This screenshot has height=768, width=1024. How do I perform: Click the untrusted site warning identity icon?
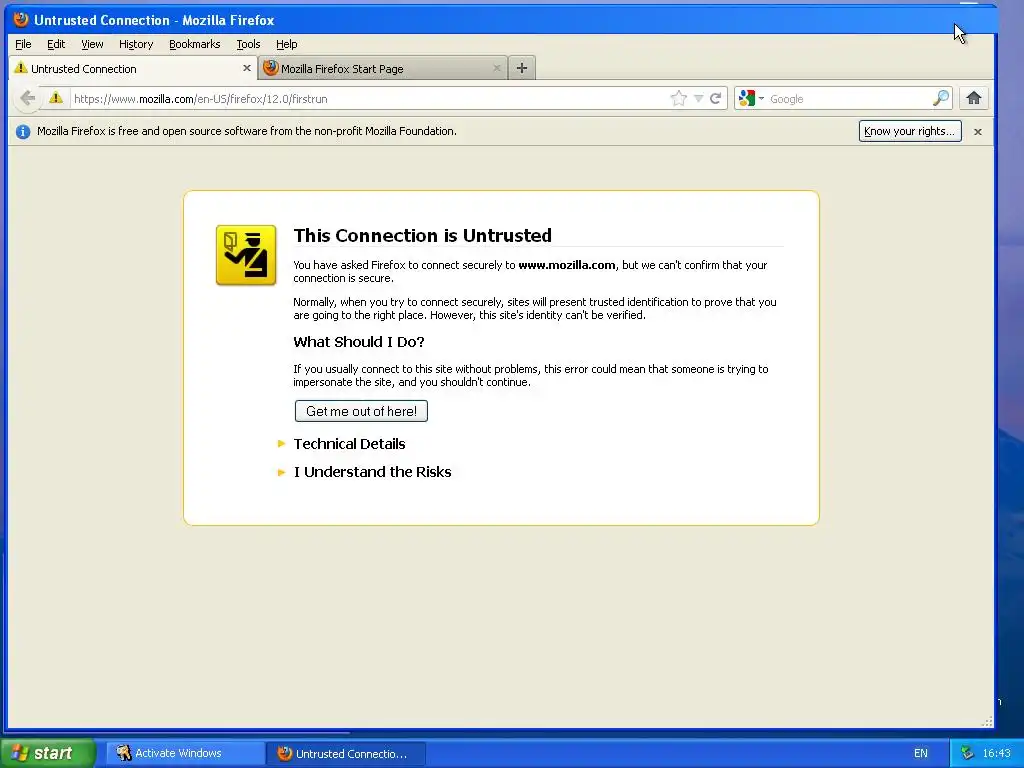(56, 98)
